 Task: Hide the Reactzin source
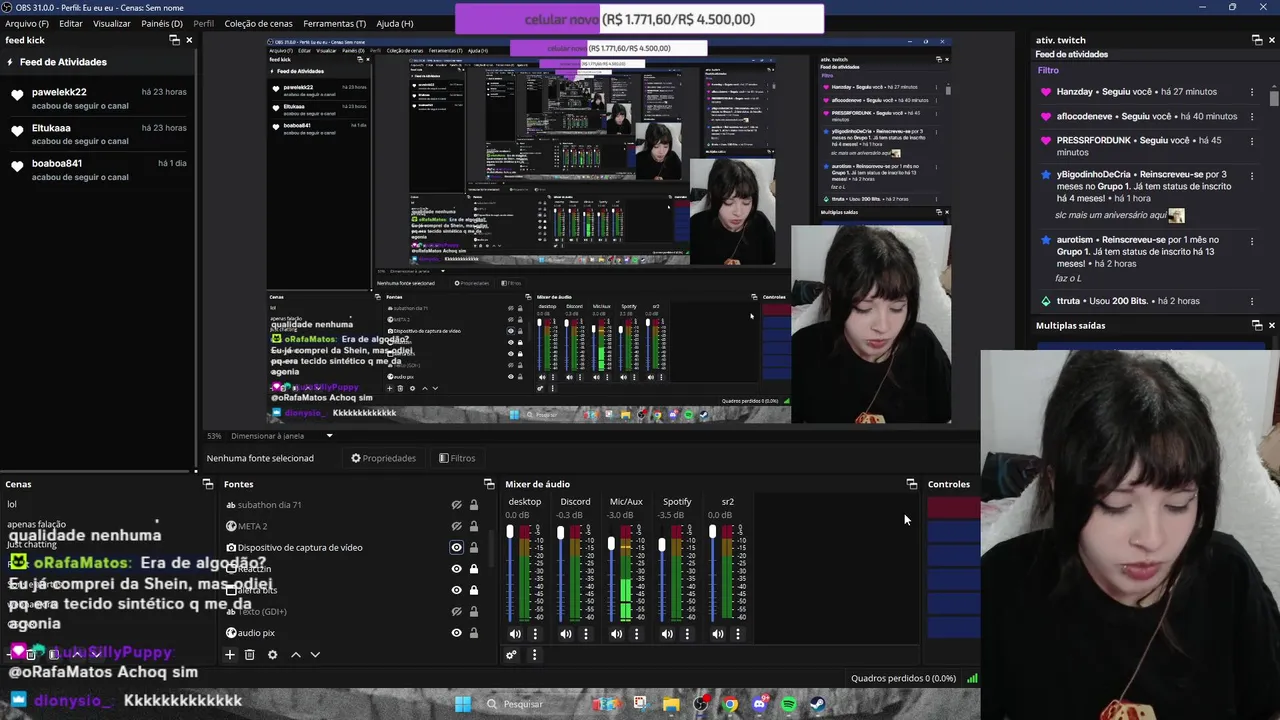[x=456, y=569]
